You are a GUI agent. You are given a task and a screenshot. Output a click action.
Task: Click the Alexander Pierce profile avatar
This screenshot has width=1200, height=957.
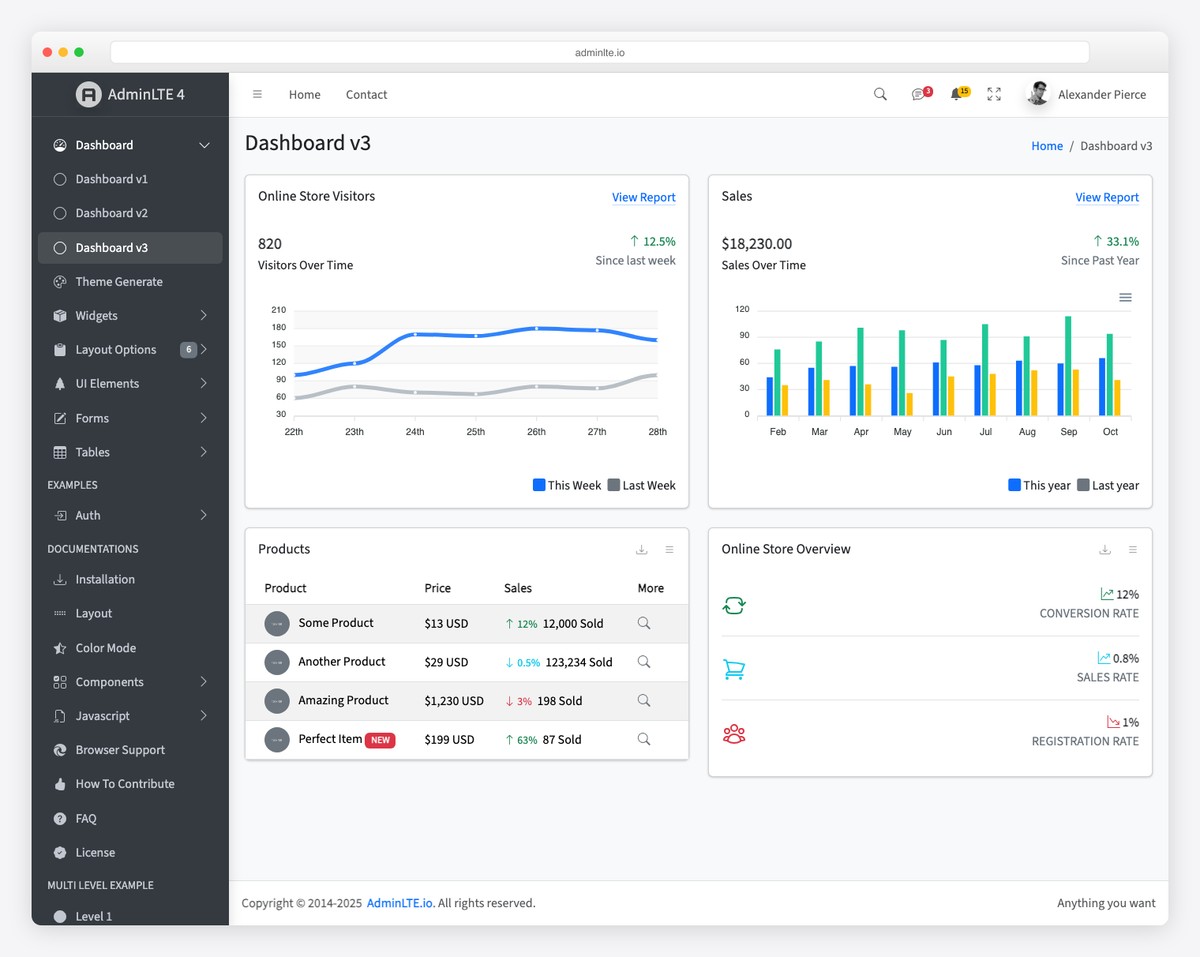(x=1038, y=94)
